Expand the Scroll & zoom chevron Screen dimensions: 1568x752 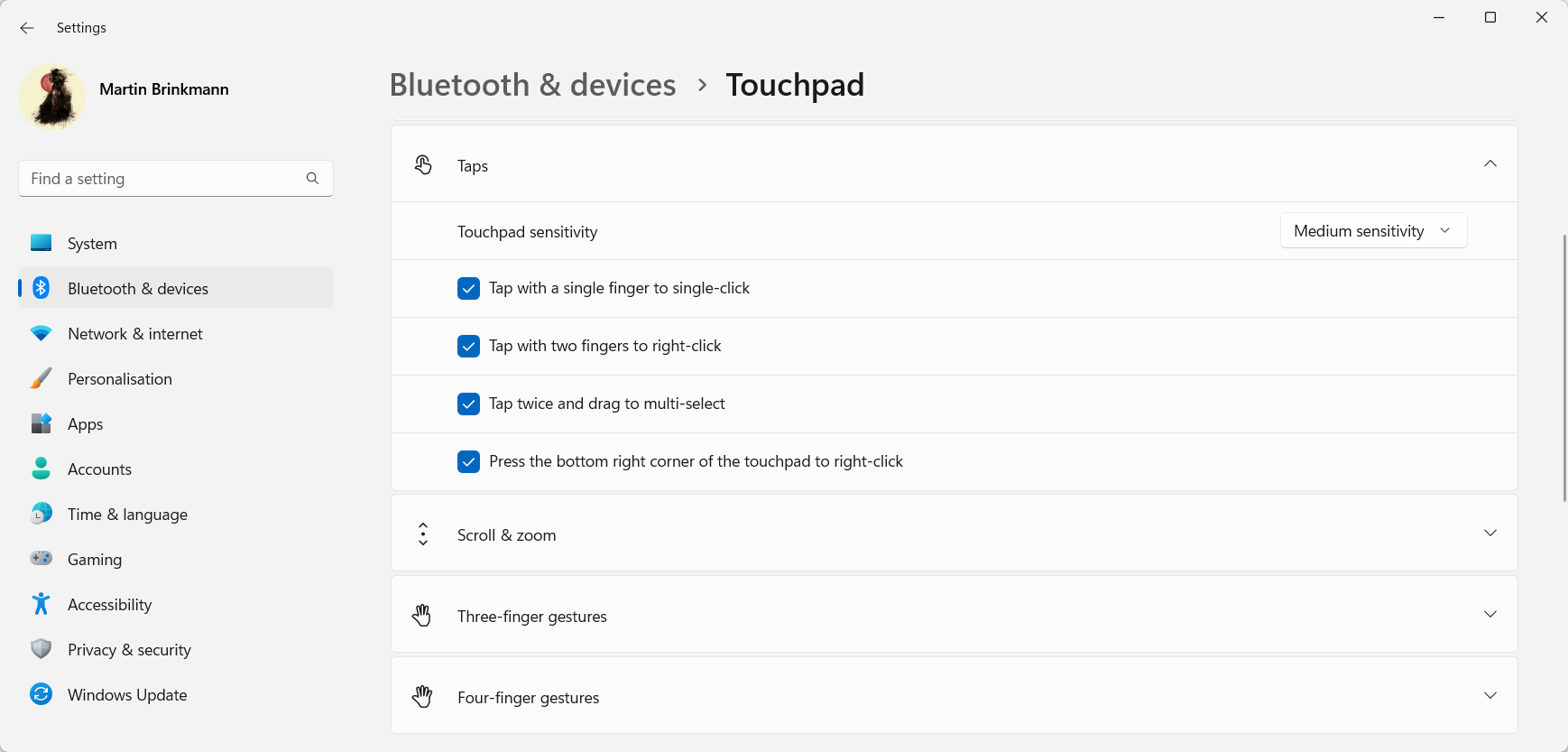click(1490, 533)
